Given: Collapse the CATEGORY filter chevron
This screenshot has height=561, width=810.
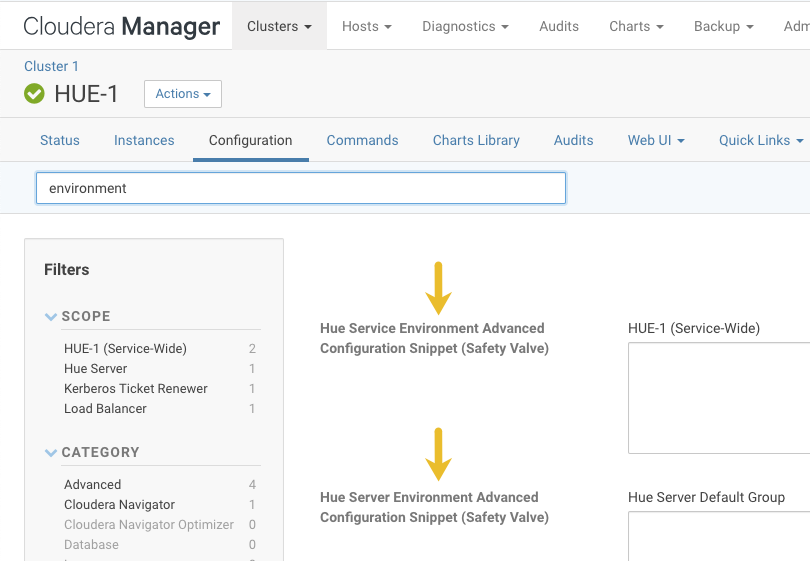Looking at the screenshot, I should 51,453.
